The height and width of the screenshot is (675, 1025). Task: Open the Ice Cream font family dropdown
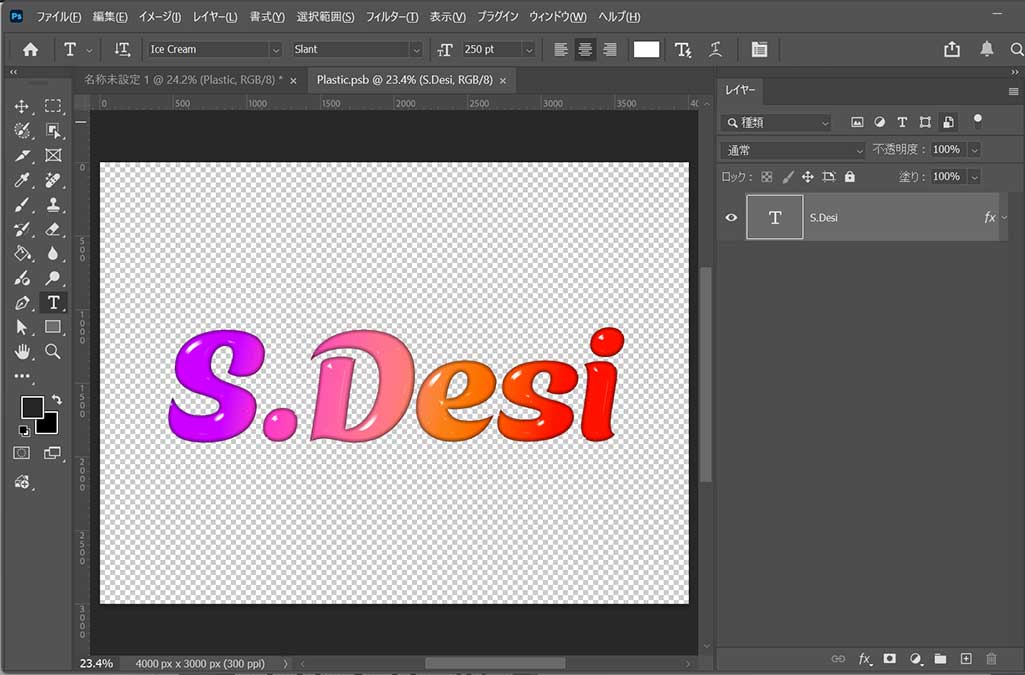pos(275,49)
